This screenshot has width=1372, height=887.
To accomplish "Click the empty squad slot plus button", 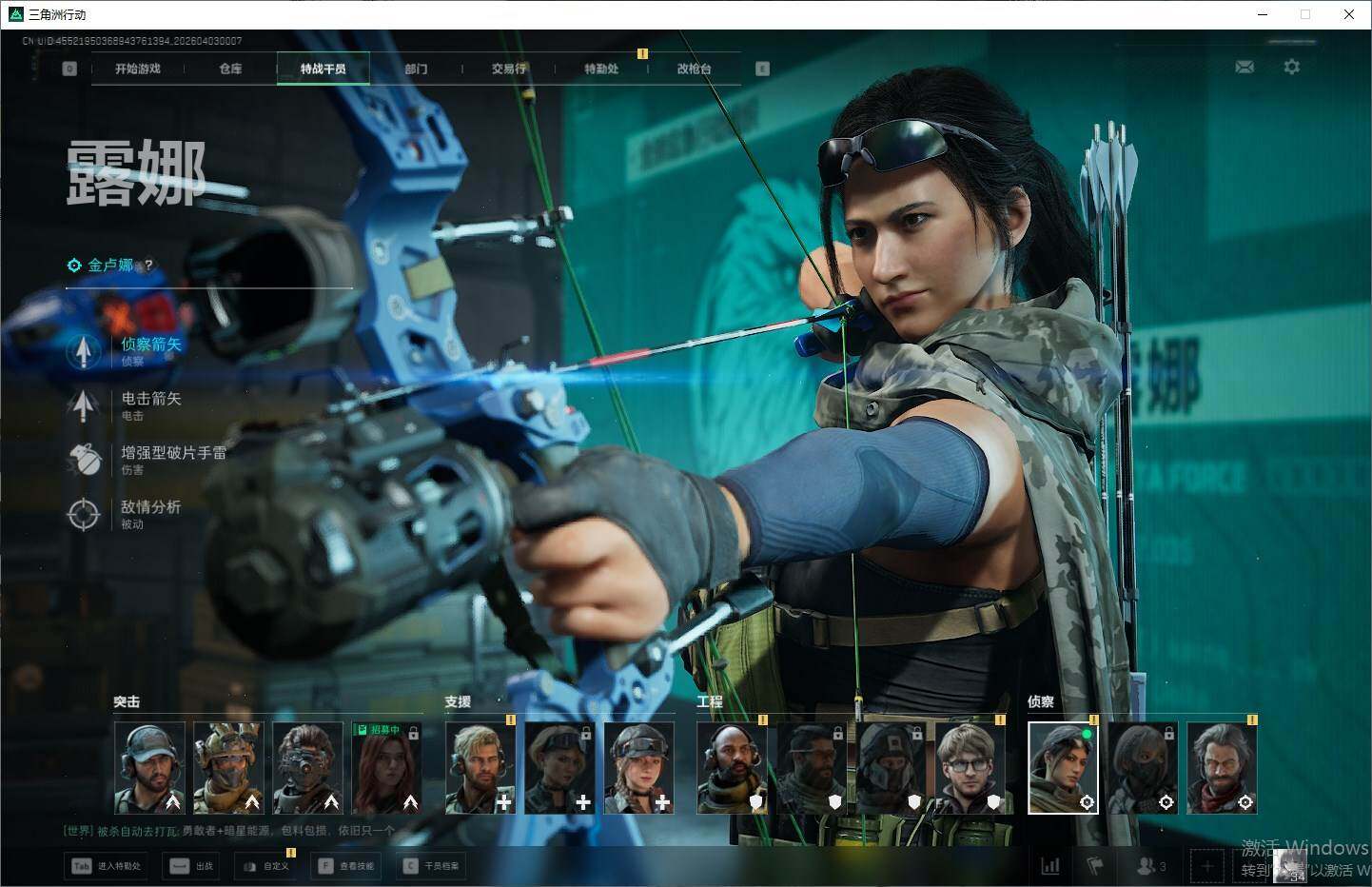I will (1207, 866).
